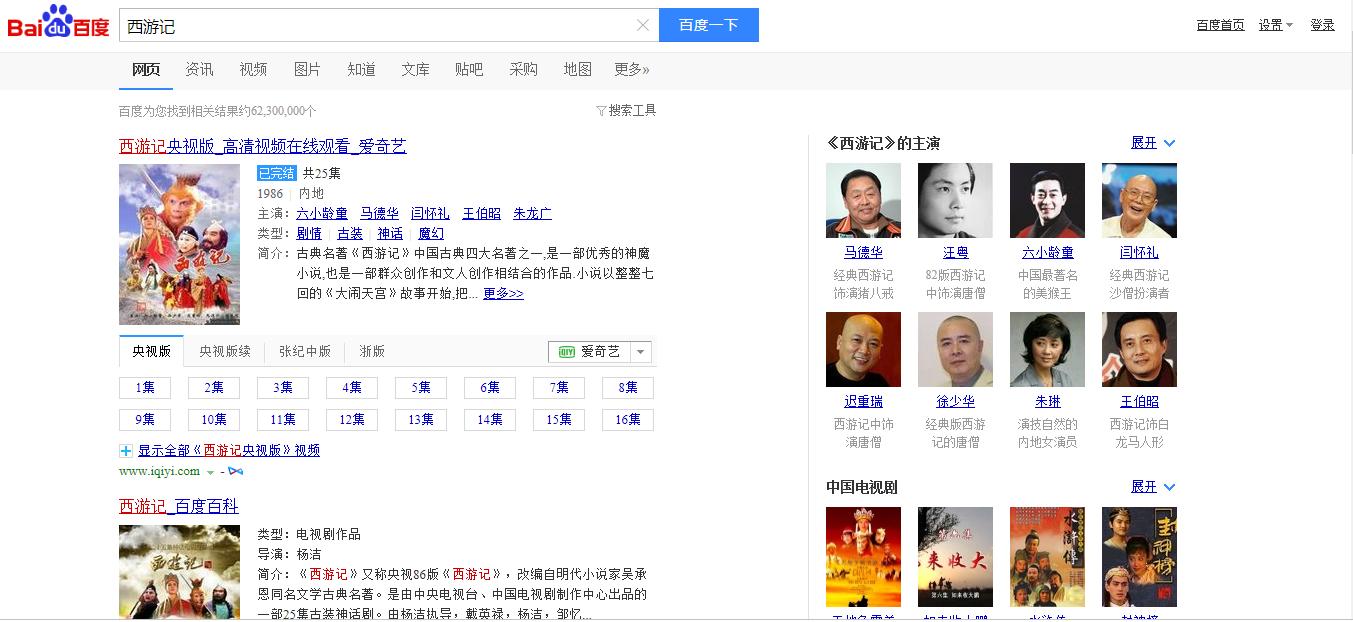
Task: Click 马德华's portrait thumbnail
Action: point(862,200)
